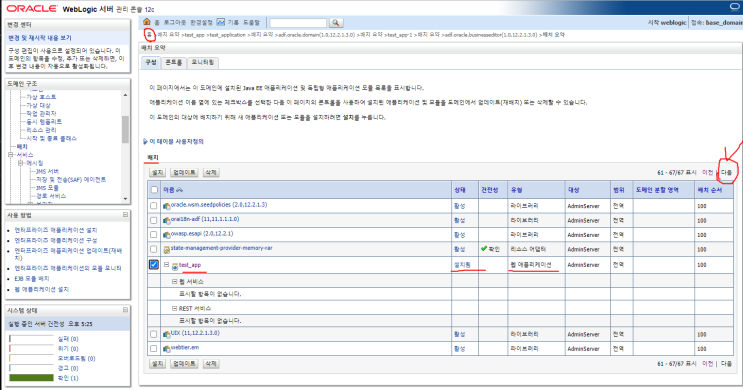Image resolution: width=743 pixels, height=390 pixels.
Task: Check the UIX row checkbox
Action: coord(154,334)
